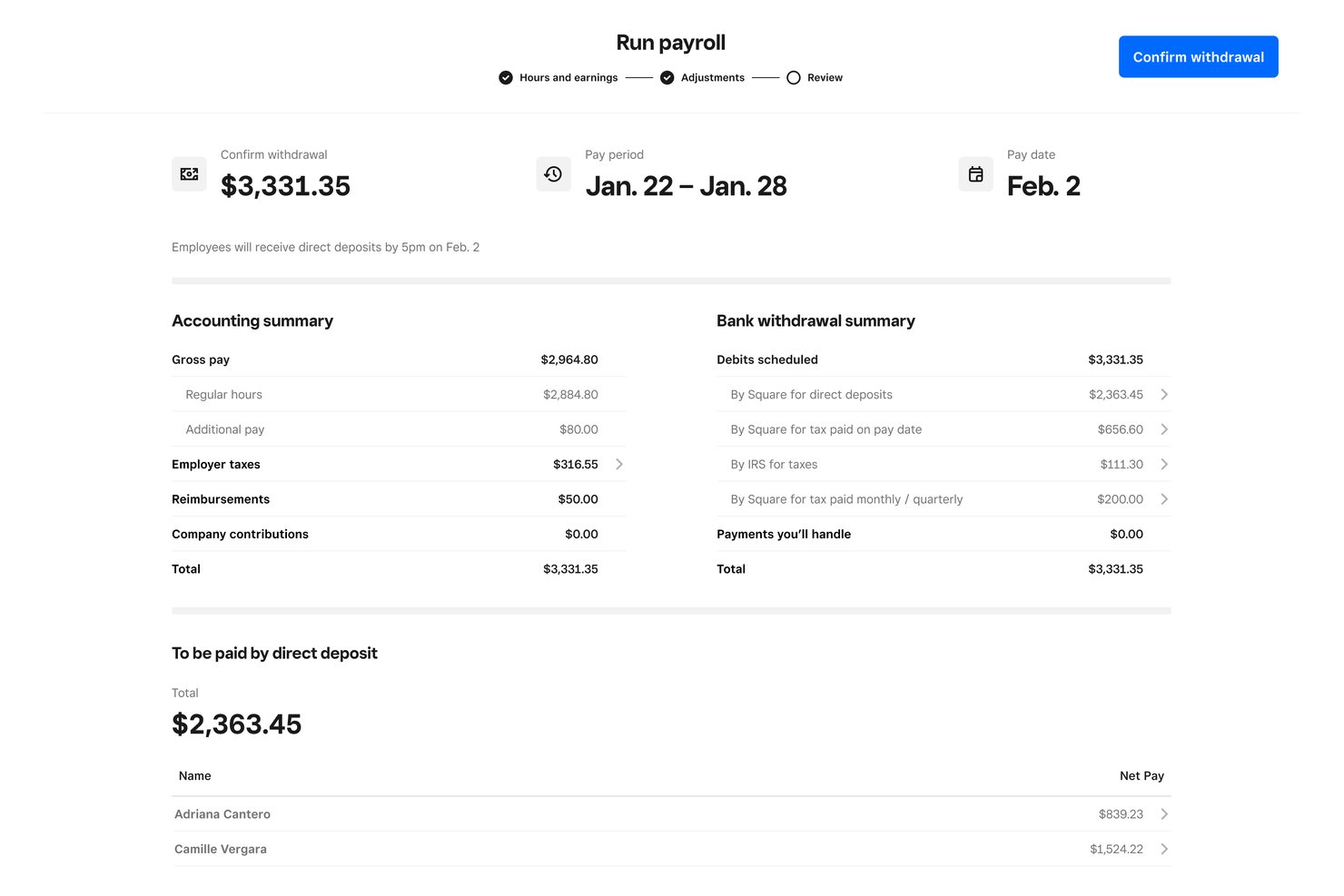Screen dimensions: 1344x896
Task: Open Adriana Cantero row chevron
Action: click(1164, 814)
